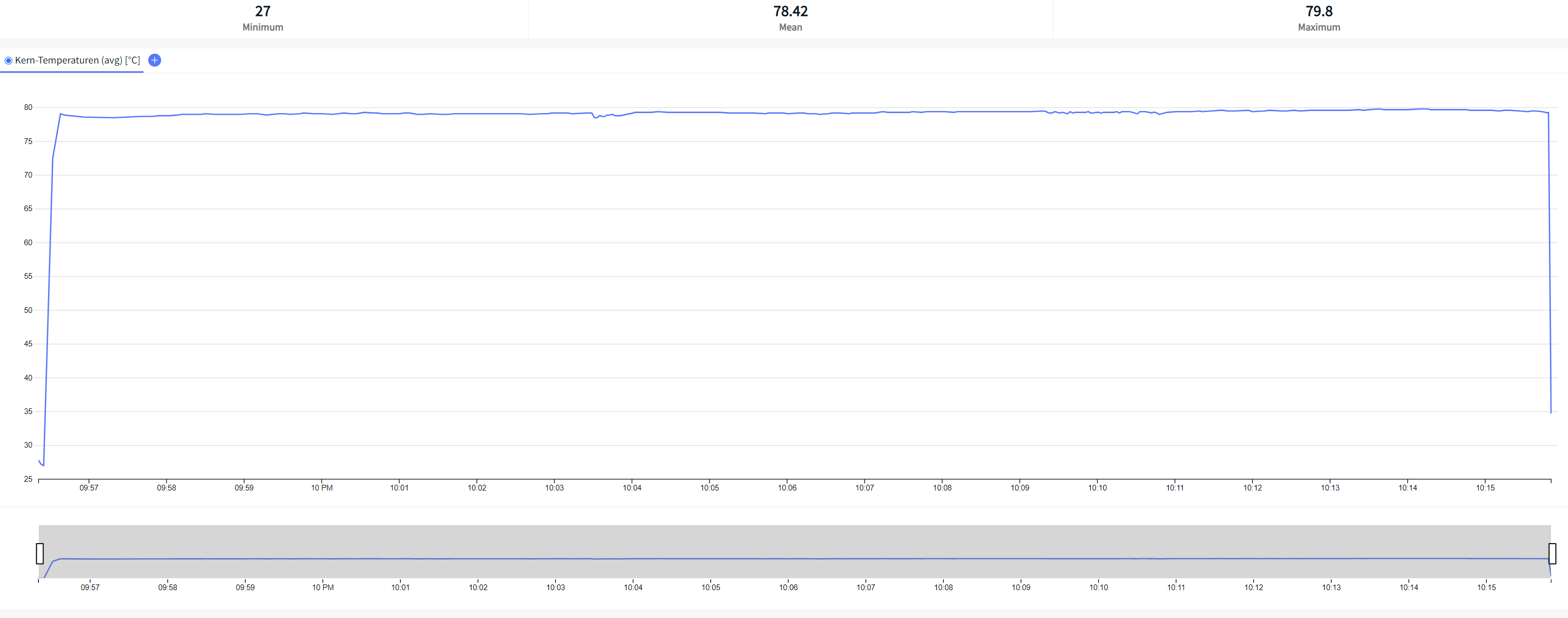
Task: Open the Kern-Temperaturen (avg) [°C] tab
Action: [77, 60]
